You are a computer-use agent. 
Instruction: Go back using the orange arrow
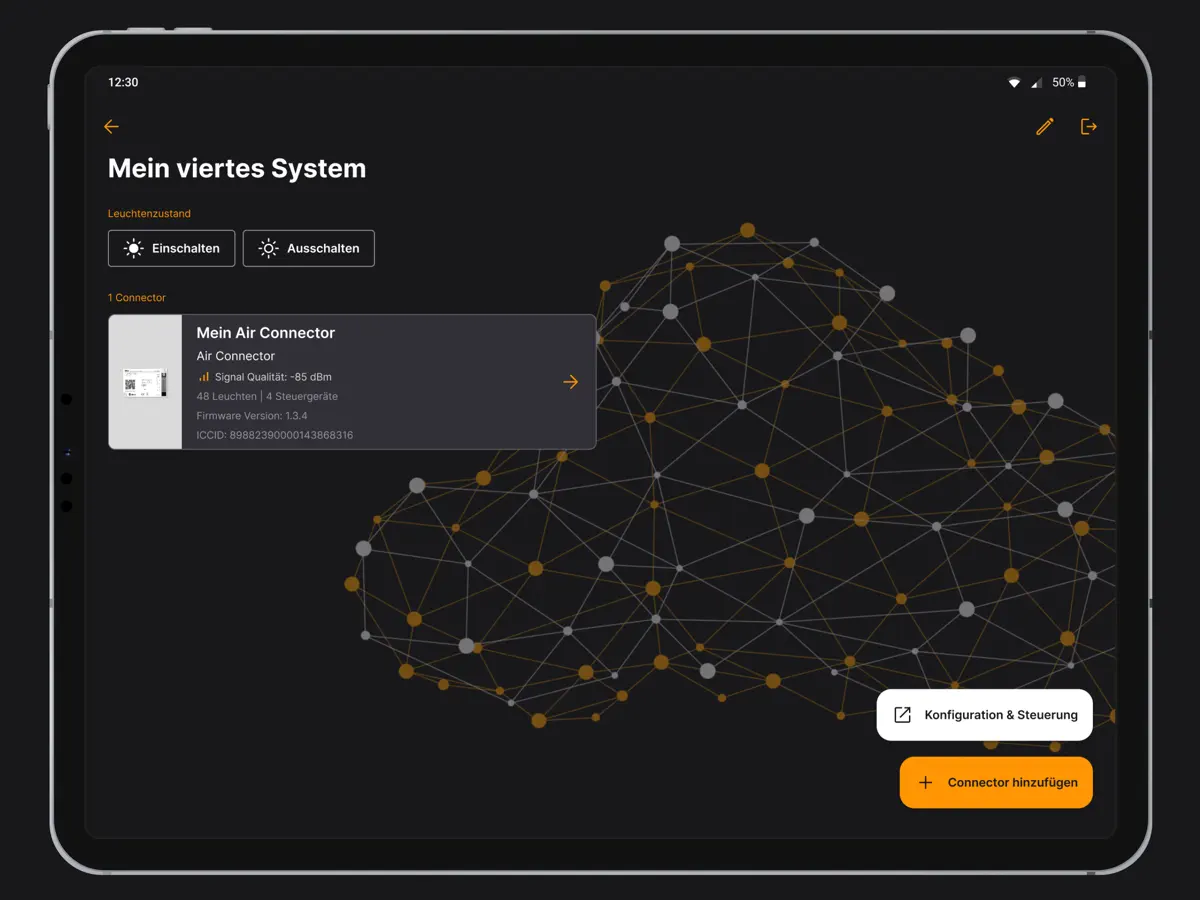pos(111,127)
